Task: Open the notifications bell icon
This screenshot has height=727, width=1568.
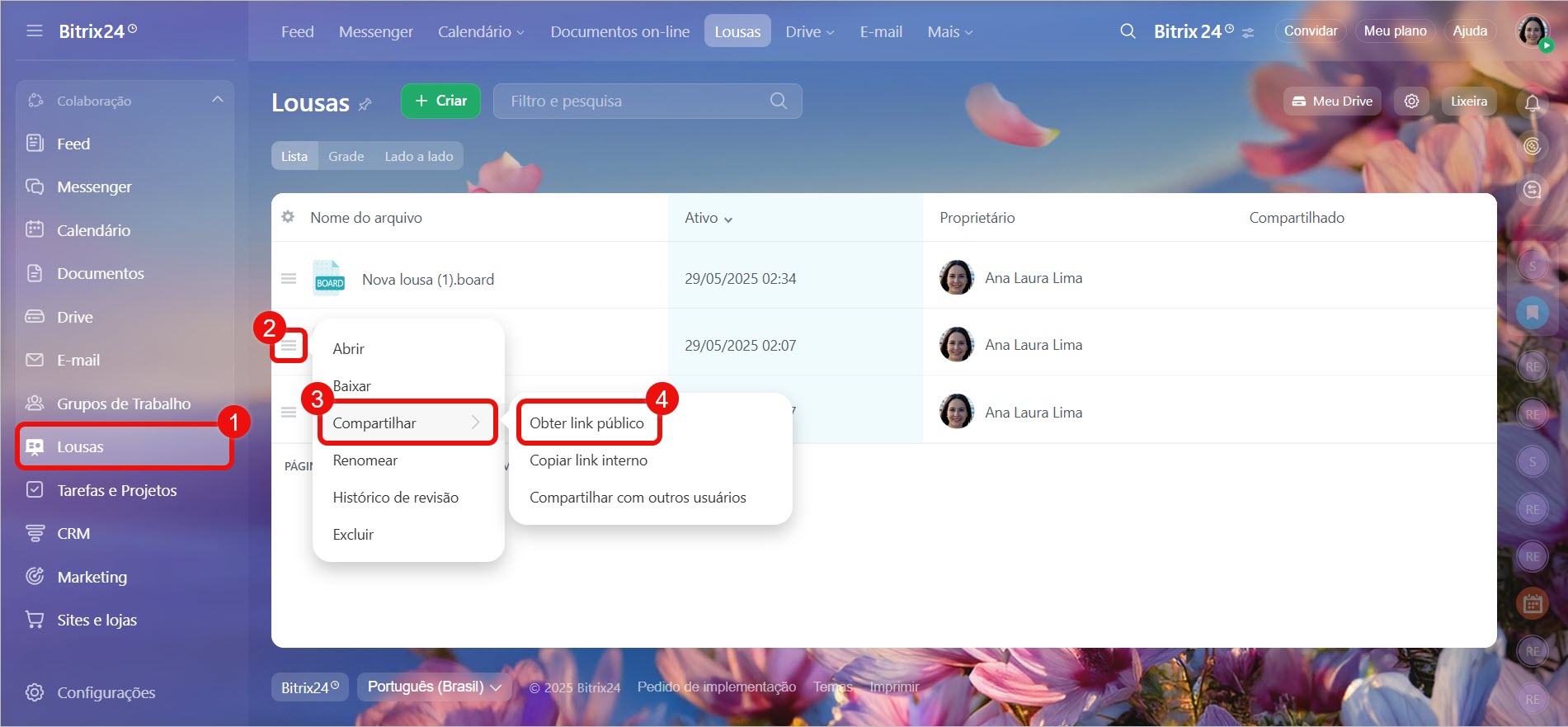Action: [1533, 103]
